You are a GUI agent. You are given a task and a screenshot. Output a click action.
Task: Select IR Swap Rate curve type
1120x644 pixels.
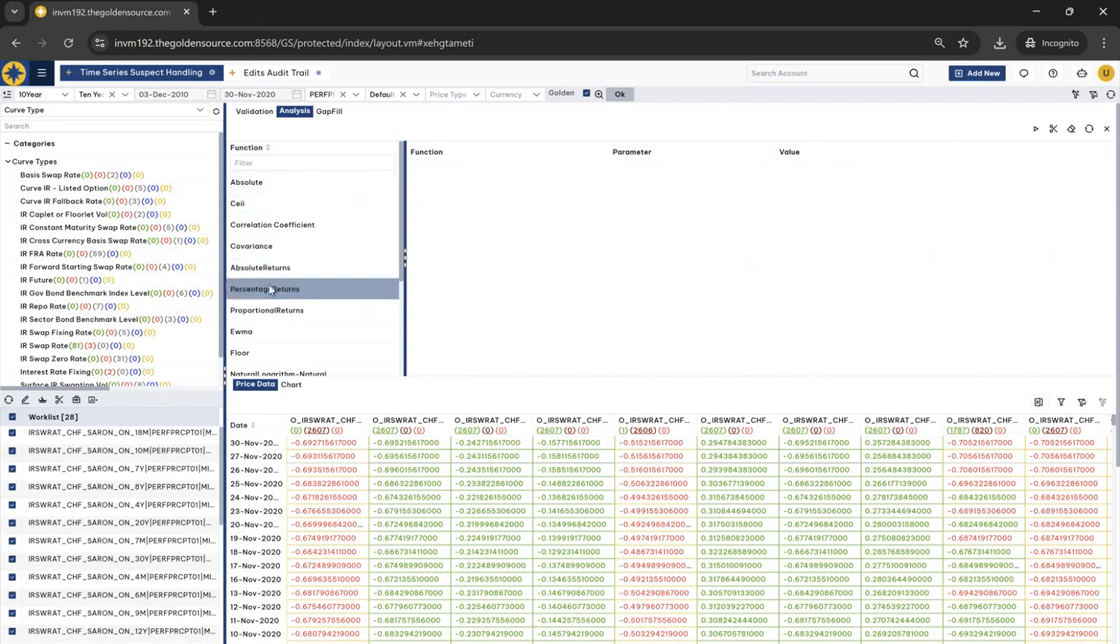(x=44, y=346)
